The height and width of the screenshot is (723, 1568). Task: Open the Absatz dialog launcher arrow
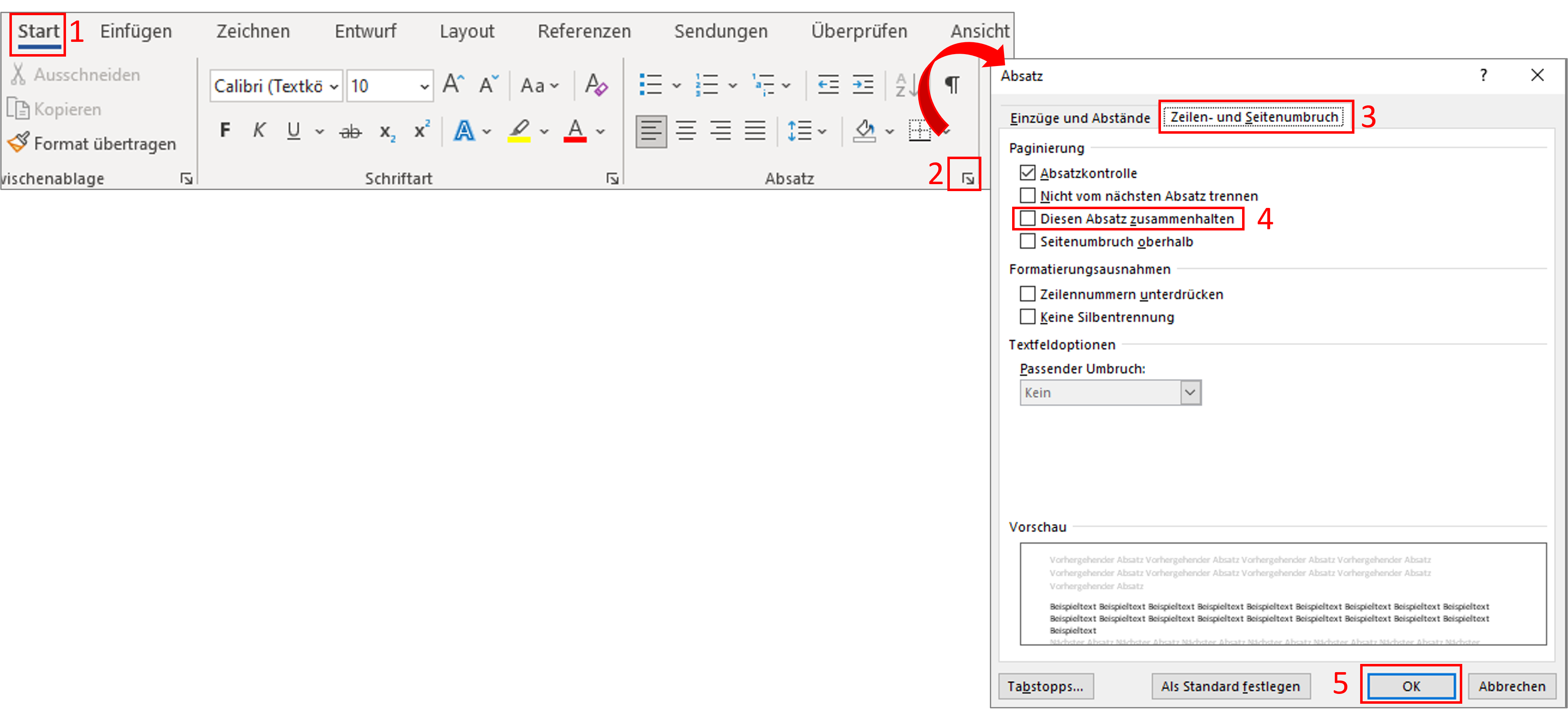coord(968,178)
